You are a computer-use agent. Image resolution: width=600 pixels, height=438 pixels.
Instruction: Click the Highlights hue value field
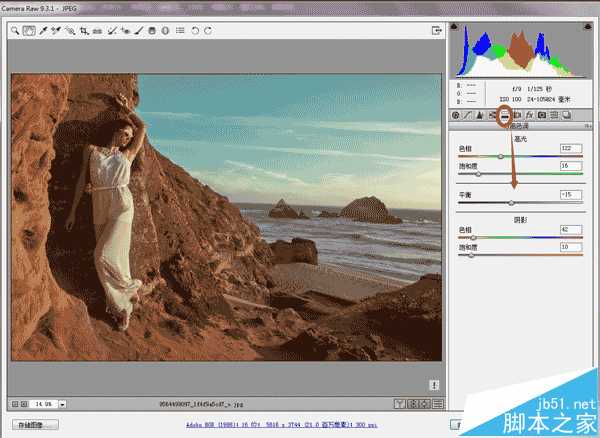pos(571,147)
